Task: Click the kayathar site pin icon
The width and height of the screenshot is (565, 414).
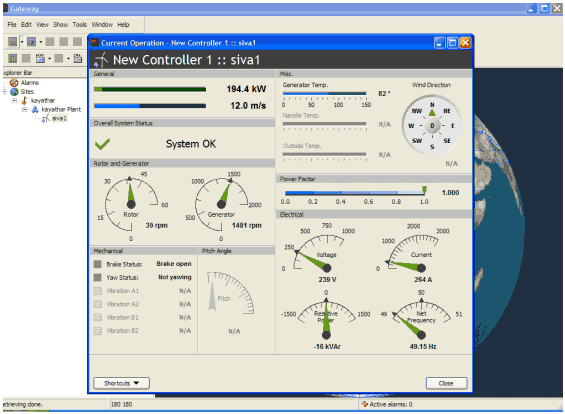Action: pos(25,100)
